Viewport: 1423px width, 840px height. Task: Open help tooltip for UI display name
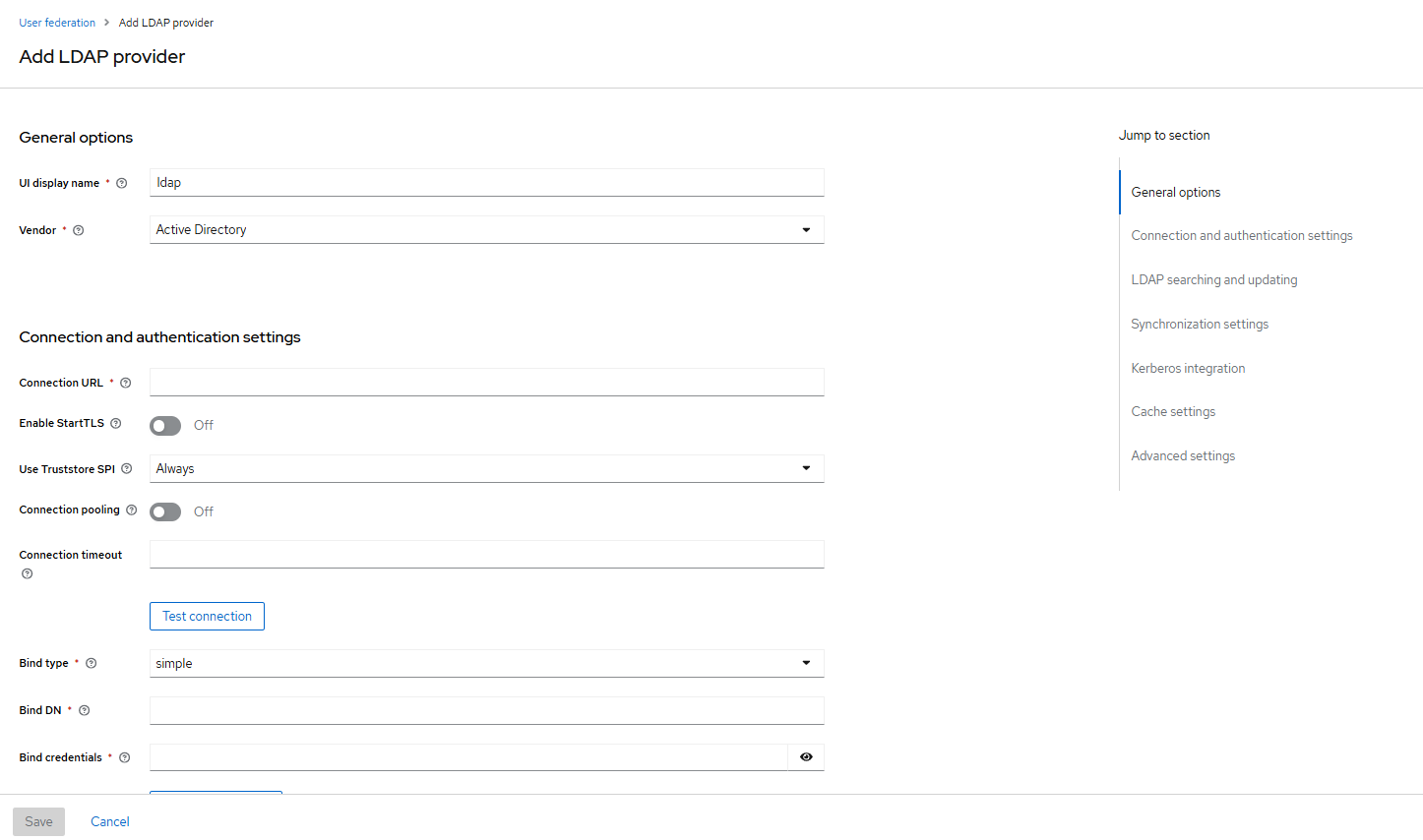click(121, 183)
